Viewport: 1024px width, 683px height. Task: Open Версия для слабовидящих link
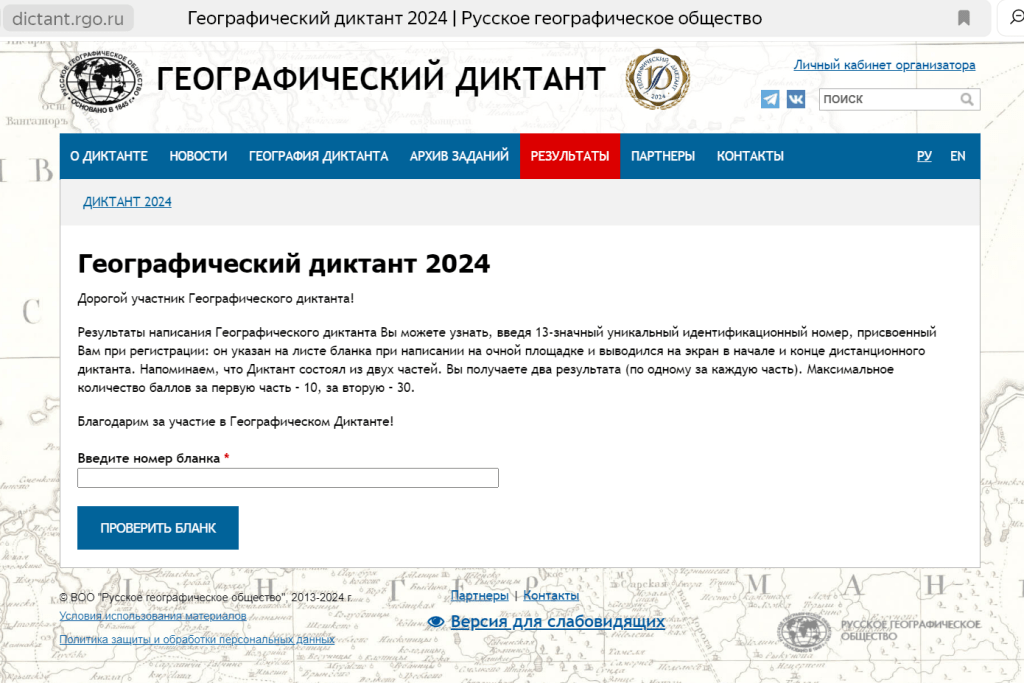(x=558, y=622)
